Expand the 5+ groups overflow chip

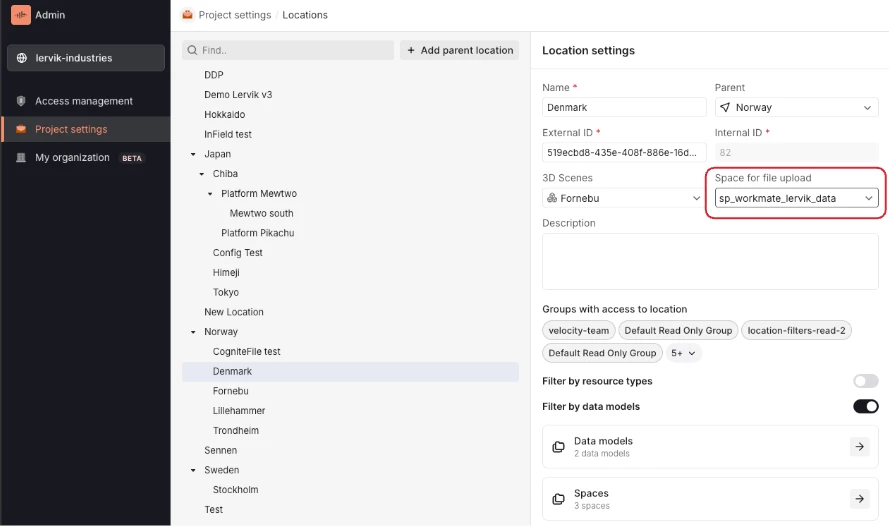click(685, 353)
